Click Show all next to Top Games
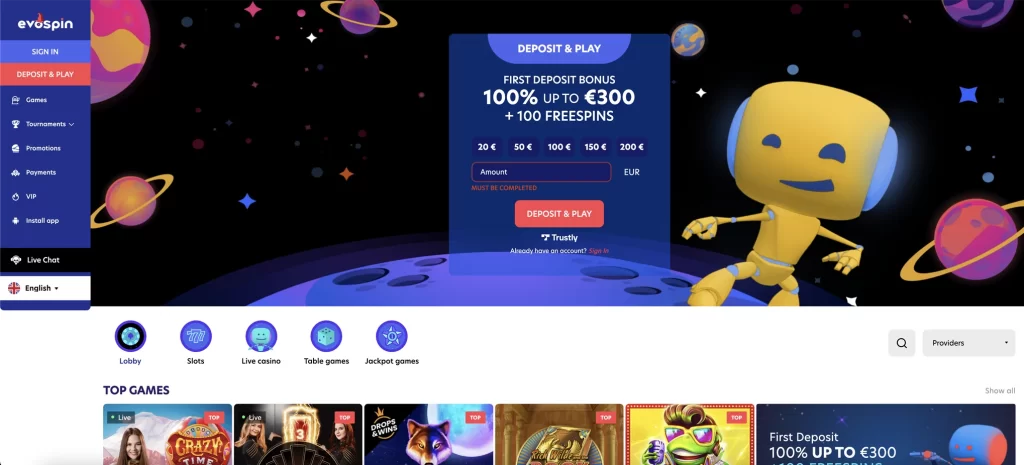The height and width of the screenshot is (465, 1024). click(x=1000, y=391)
